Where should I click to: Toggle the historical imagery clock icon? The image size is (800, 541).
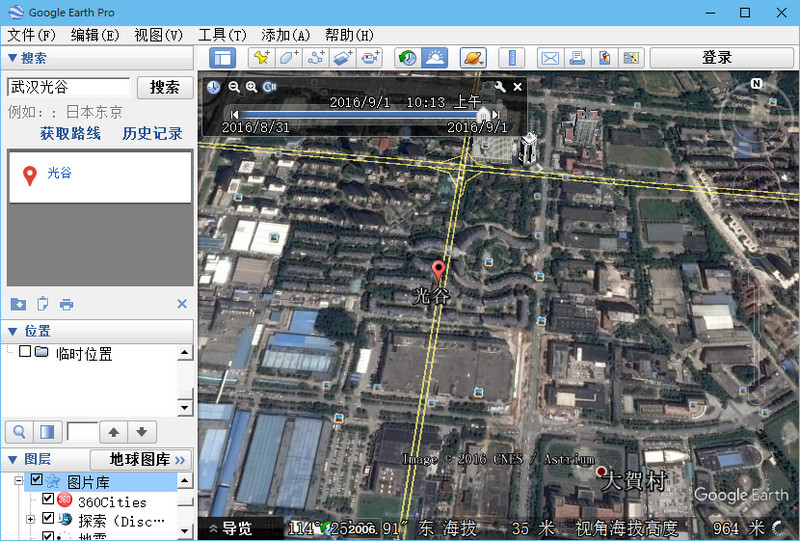tap(407, 58)
